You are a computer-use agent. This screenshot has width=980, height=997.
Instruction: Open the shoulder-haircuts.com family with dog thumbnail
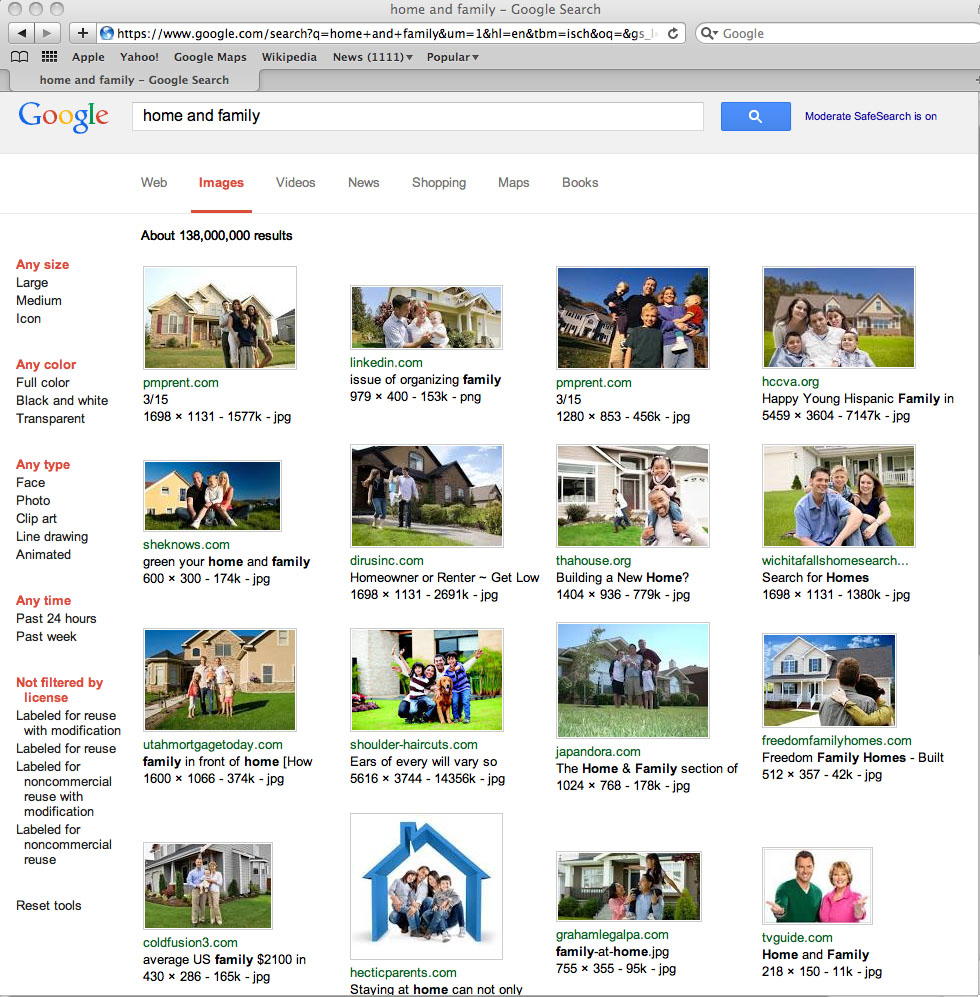tap(426, 680)
